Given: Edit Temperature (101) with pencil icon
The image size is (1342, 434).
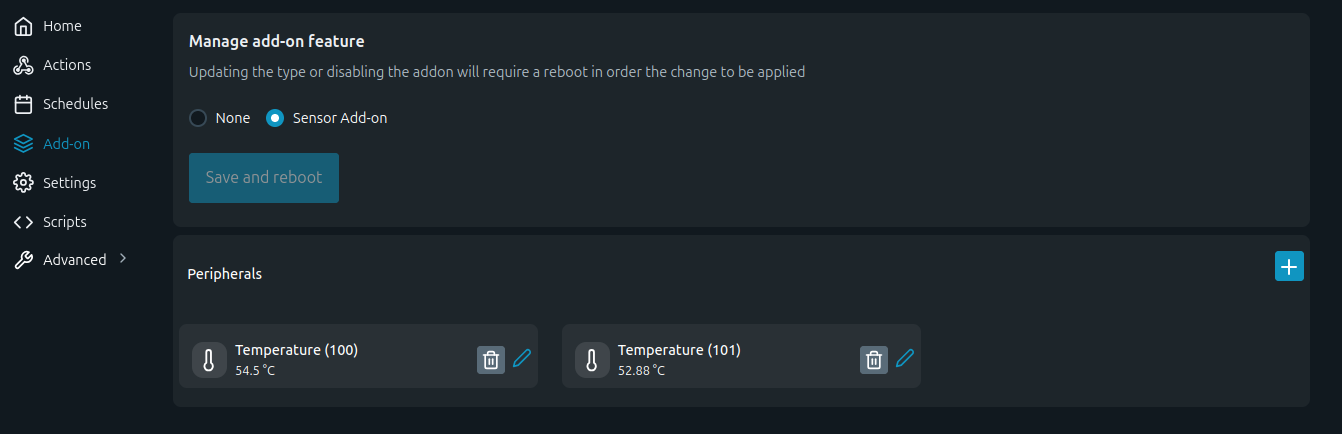Looking at the screenshot, I should (905, 358).
